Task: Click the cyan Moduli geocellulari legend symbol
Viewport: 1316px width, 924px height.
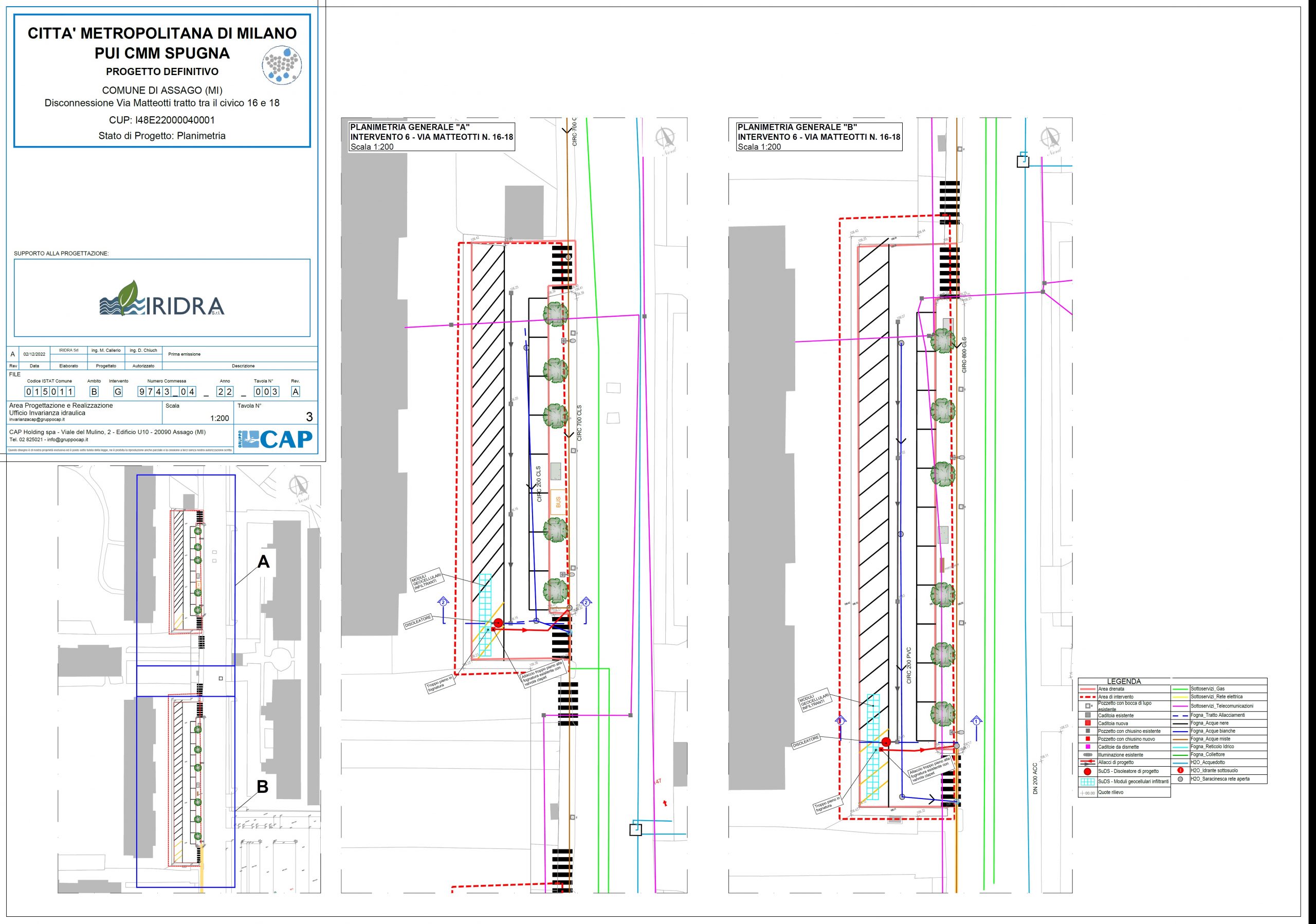Action: point(1087,782)
